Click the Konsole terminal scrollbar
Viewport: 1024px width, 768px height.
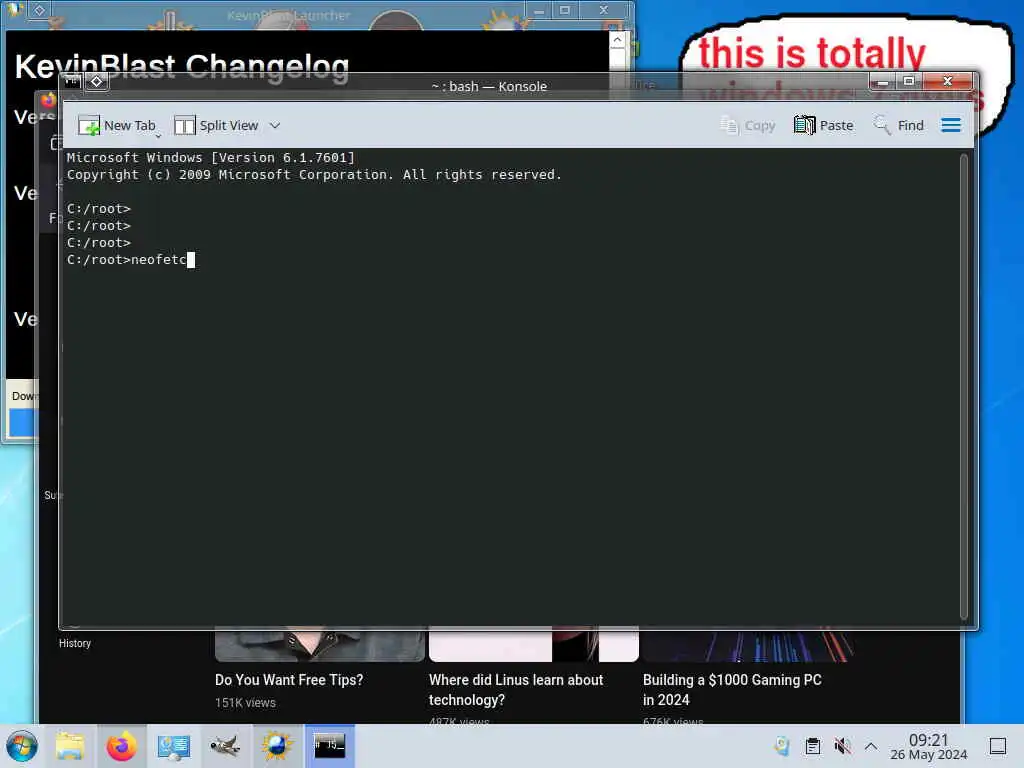pyautogui.click(x=963, y=385)
